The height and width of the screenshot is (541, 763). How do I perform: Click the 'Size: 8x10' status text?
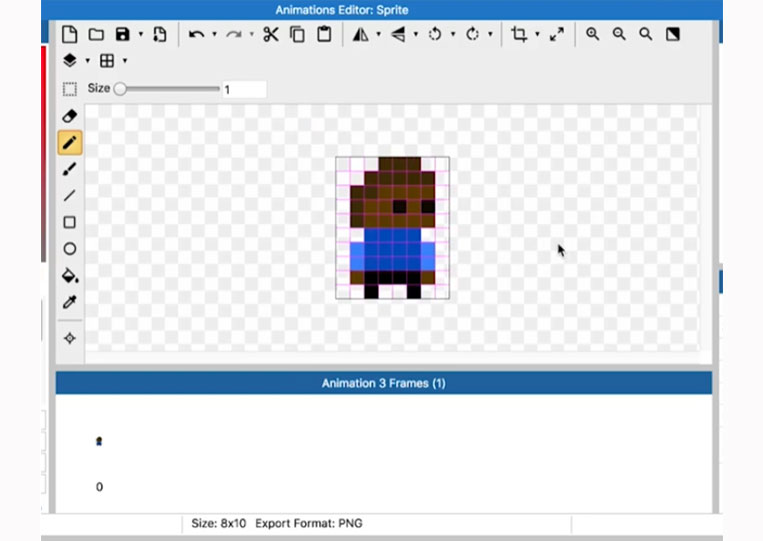218,523
